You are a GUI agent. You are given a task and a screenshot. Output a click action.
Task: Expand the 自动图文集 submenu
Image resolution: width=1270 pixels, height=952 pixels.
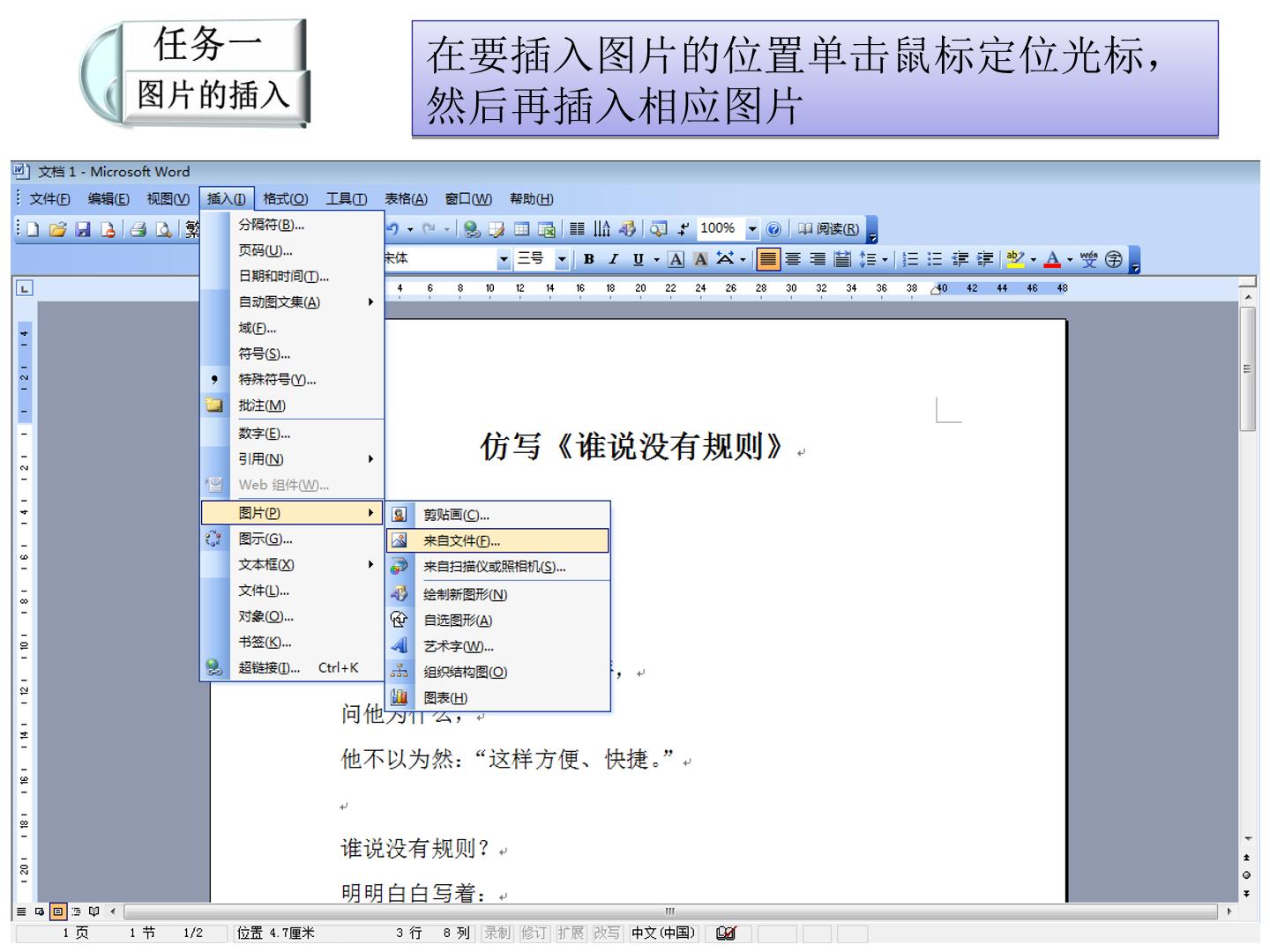(293, 302)
